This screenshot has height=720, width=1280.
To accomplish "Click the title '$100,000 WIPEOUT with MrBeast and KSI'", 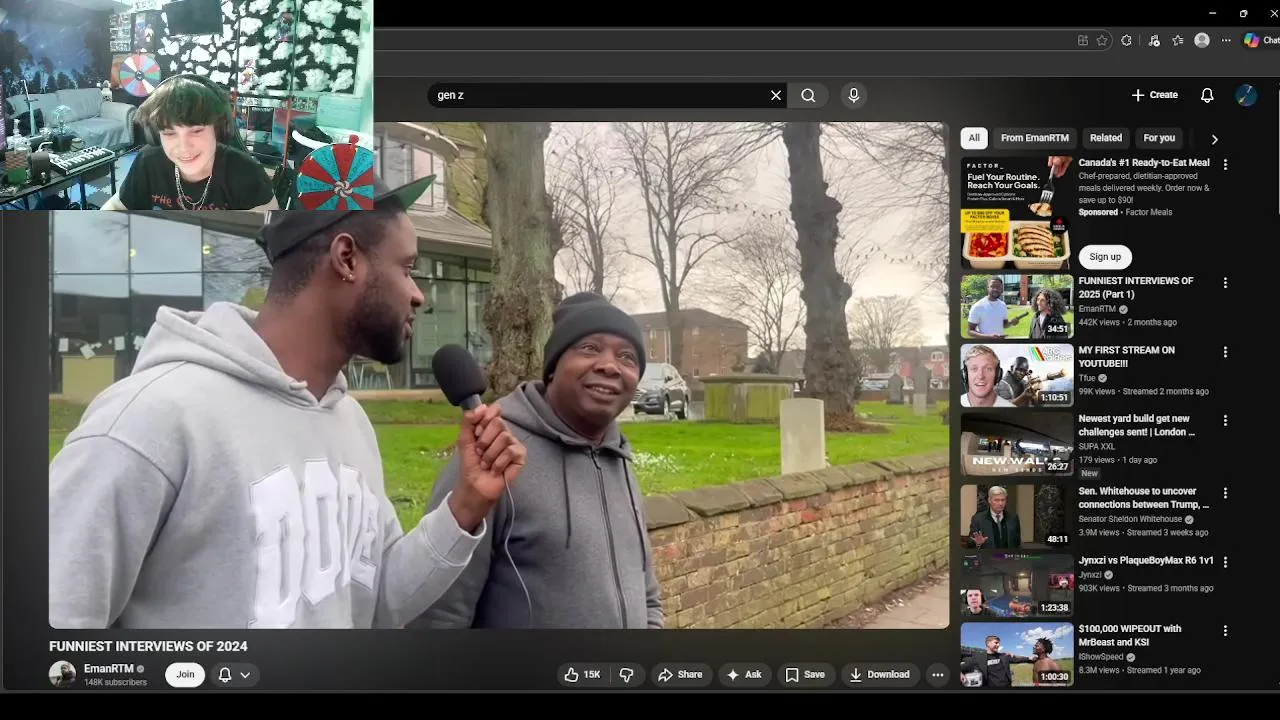I will click(x=1130, y=635).
